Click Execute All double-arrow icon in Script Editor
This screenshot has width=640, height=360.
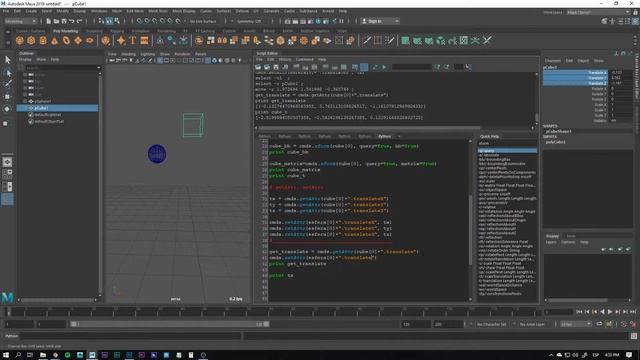click(375, 67)
